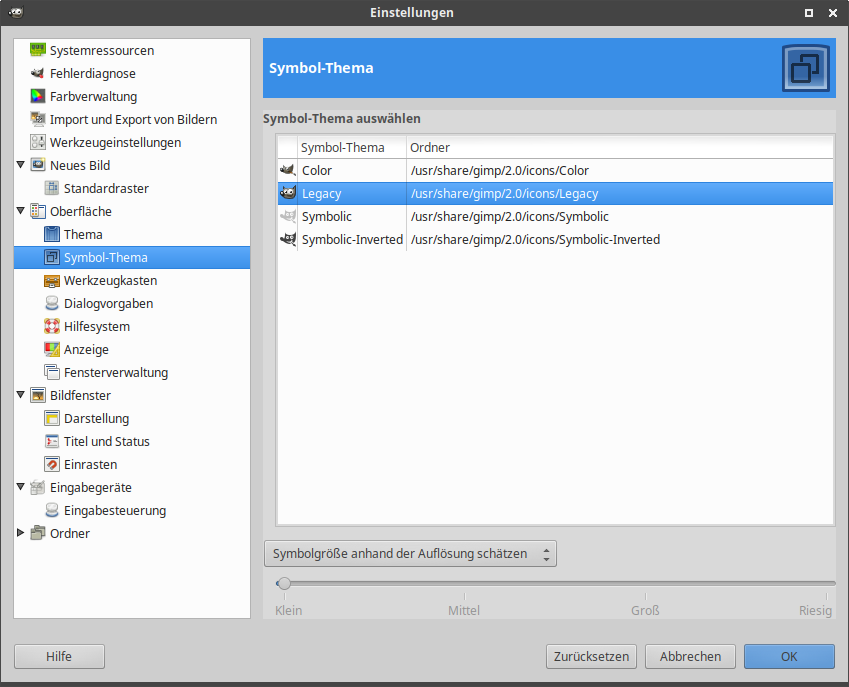This screenshot has width=849, height=687.
Task: Select the Symbolic-Inverted theme name
Action: (x=352, y=239)
